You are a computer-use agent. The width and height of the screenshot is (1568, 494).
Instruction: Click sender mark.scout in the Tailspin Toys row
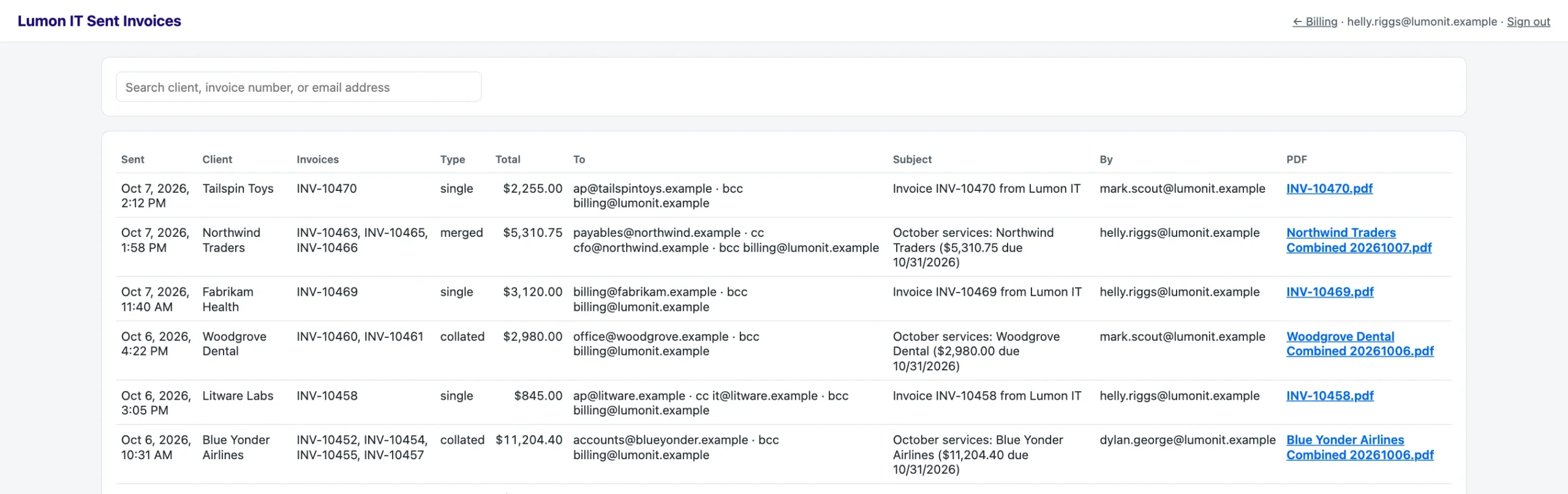click(1182, 189)
